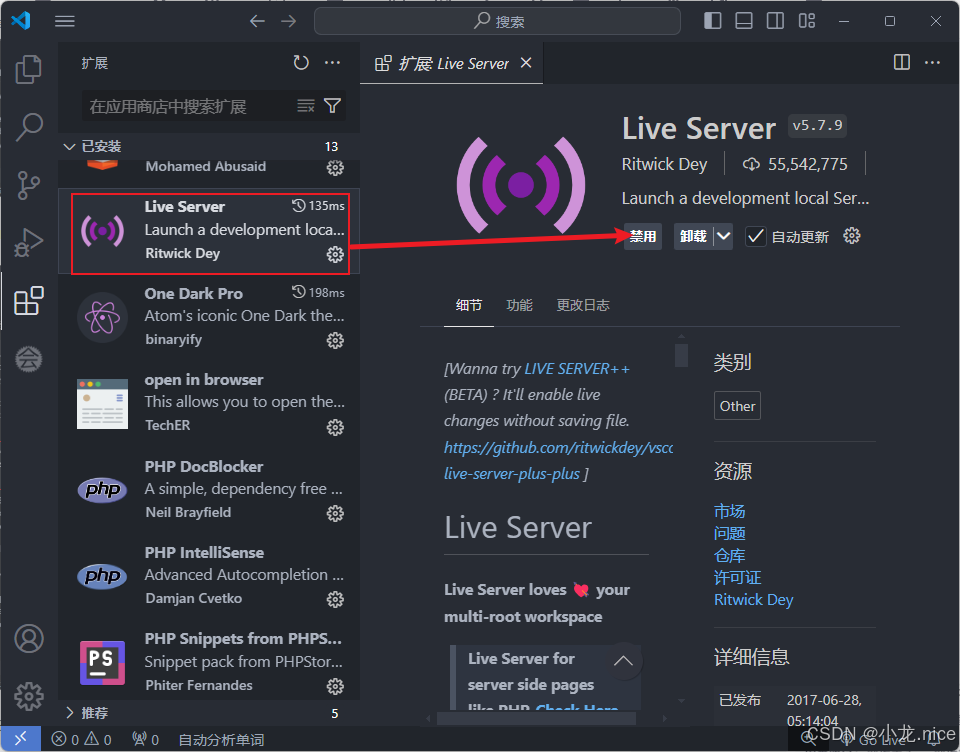Open the Manage gear in activity bar
This screenshot has width=960, height=752.
[29, 696]
